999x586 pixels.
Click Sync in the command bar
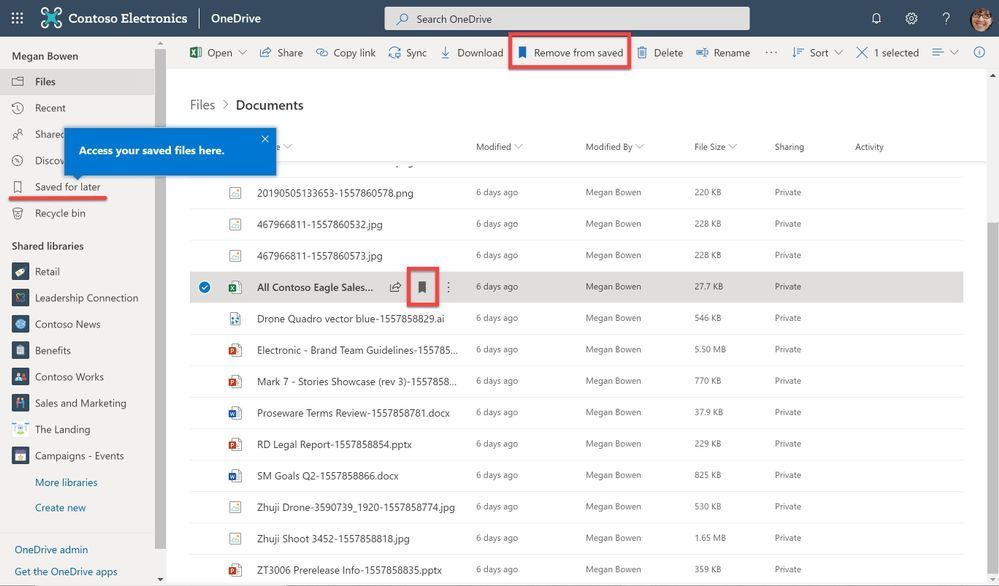tap(408, 52)
